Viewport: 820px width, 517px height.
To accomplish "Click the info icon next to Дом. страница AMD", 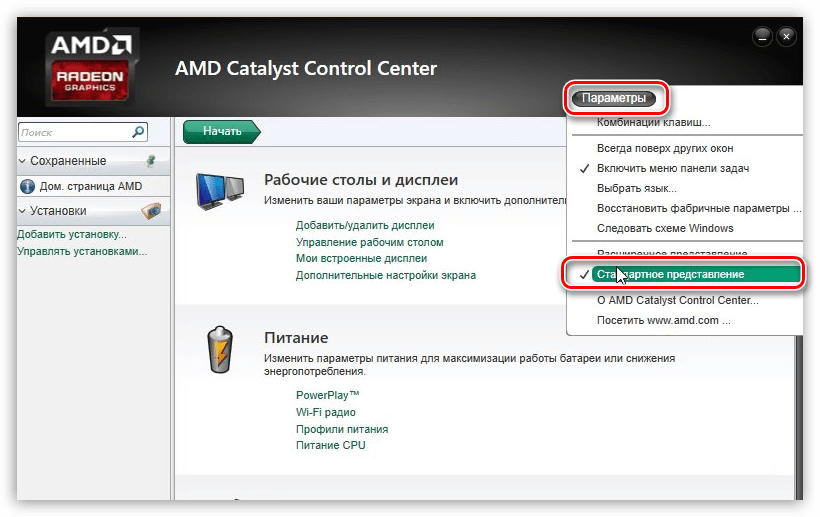I will coord(27,186).
